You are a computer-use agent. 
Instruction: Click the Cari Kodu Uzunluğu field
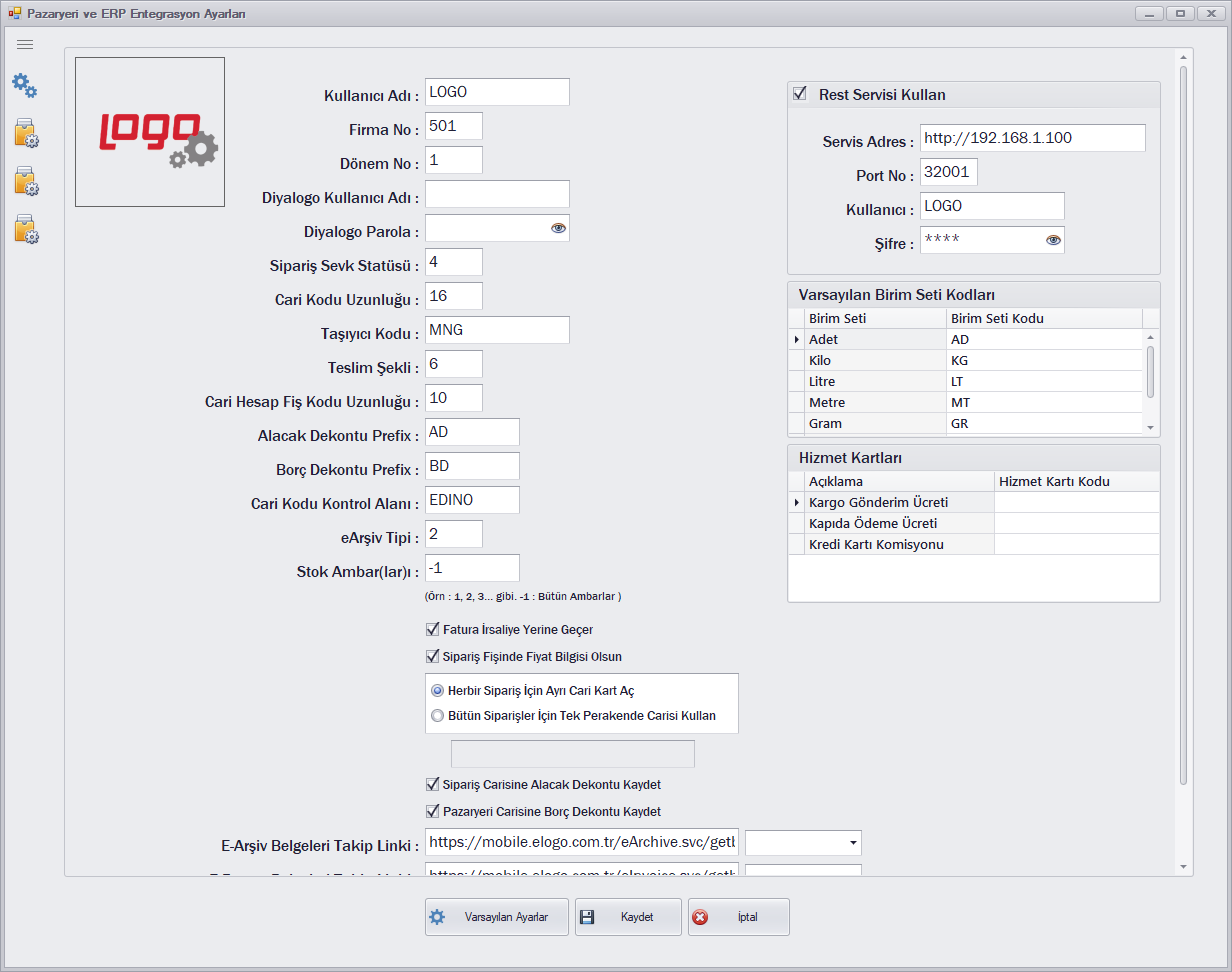click(454, 296)
